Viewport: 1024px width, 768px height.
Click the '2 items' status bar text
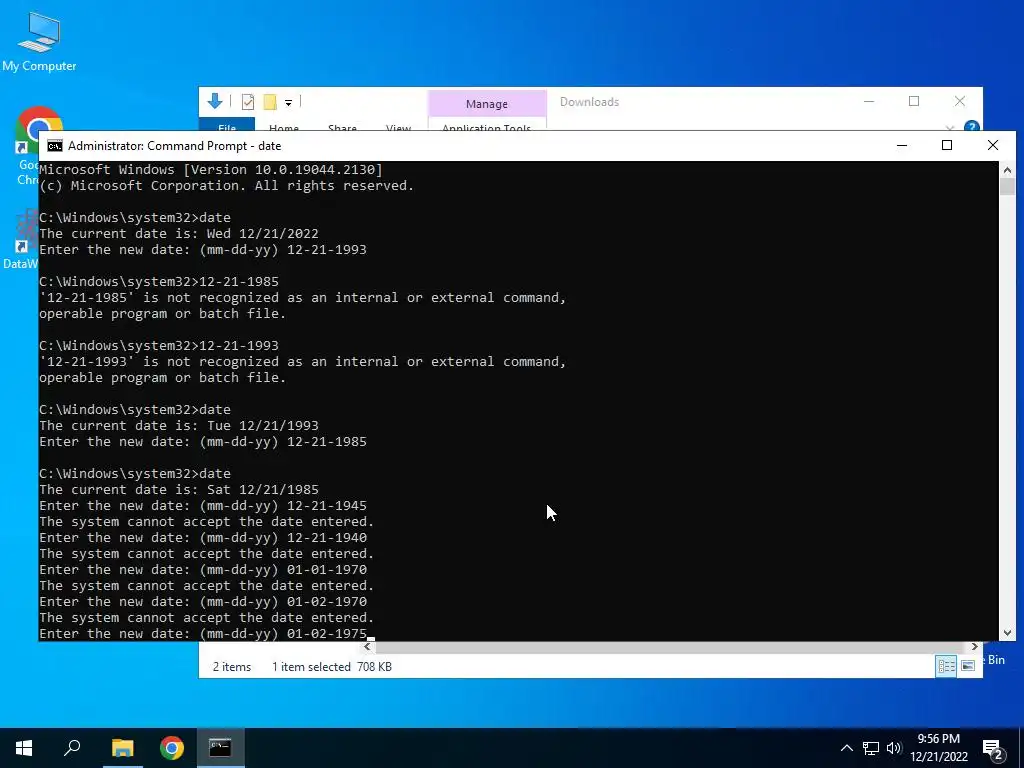(x=232, y=667)
